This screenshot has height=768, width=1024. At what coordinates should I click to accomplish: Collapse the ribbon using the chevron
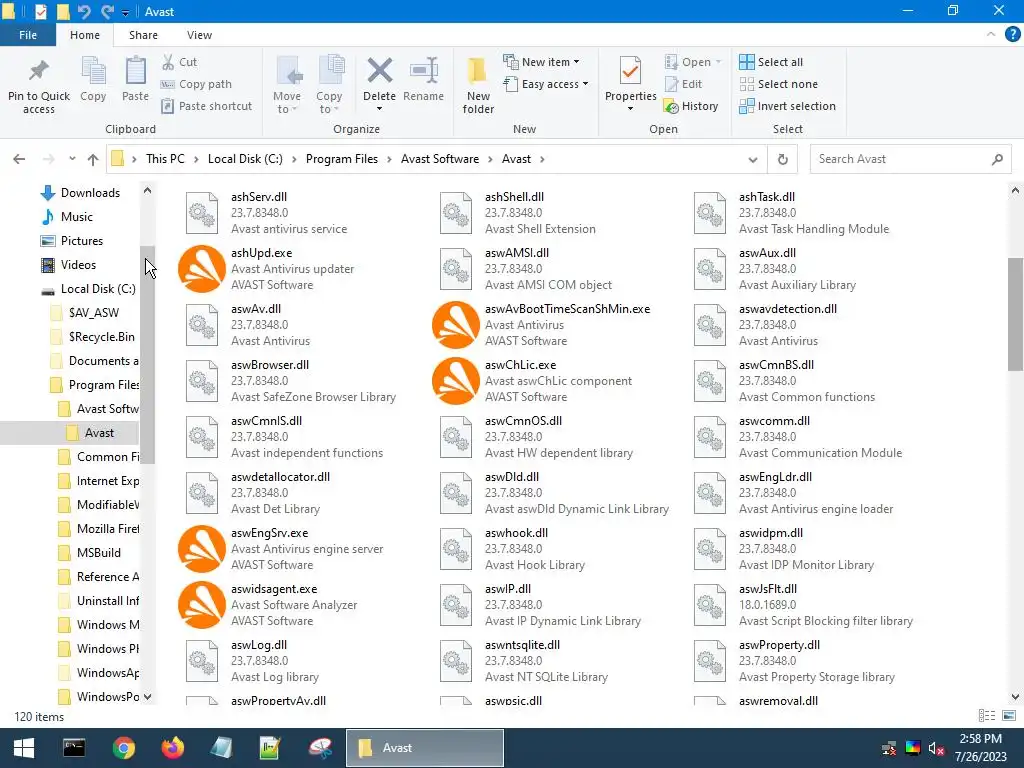click(991, 35)
